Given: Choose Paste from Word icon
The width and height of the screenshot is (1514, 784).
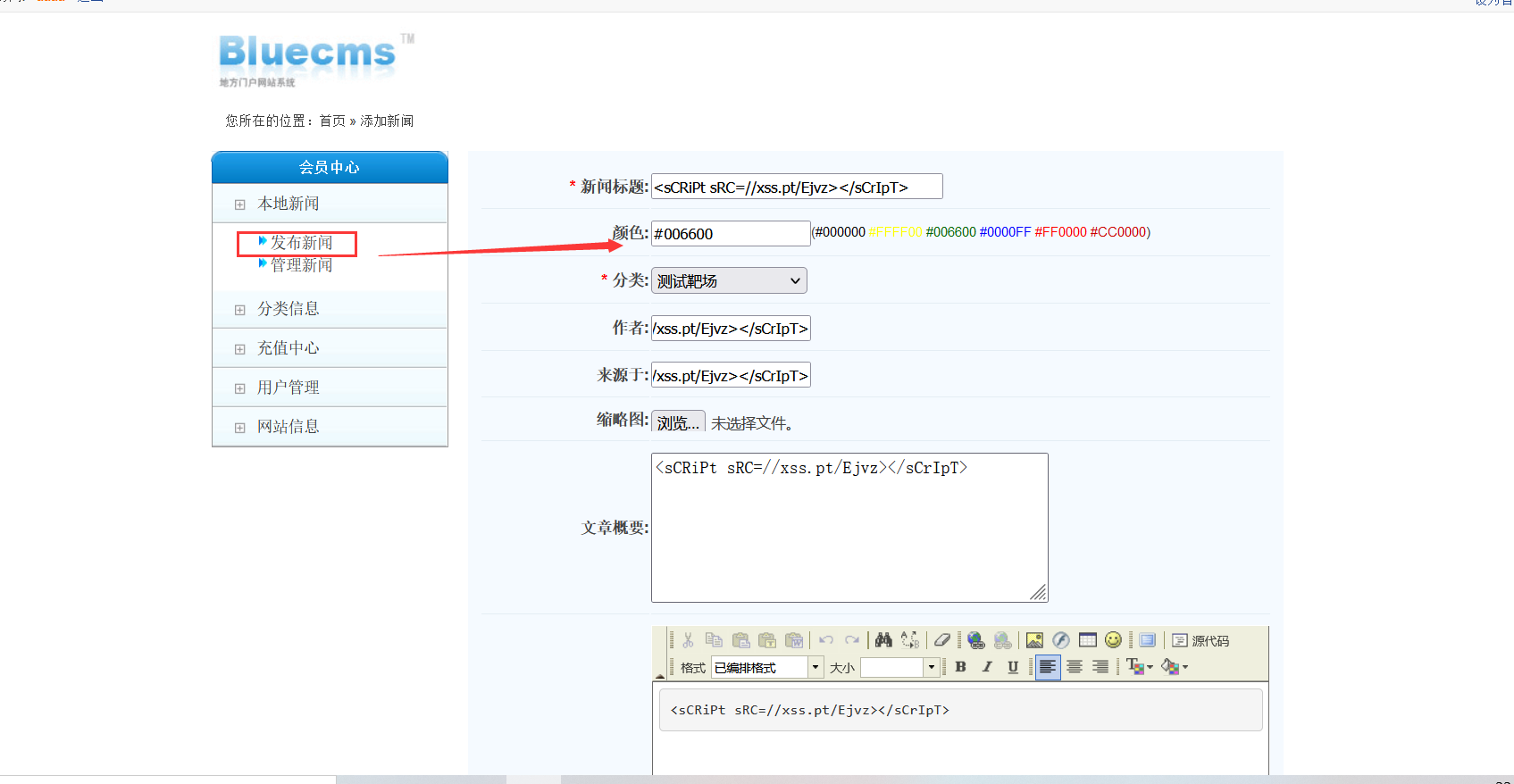Looking at the screenshot, I should pyautogui.click(x=794, y=640).
